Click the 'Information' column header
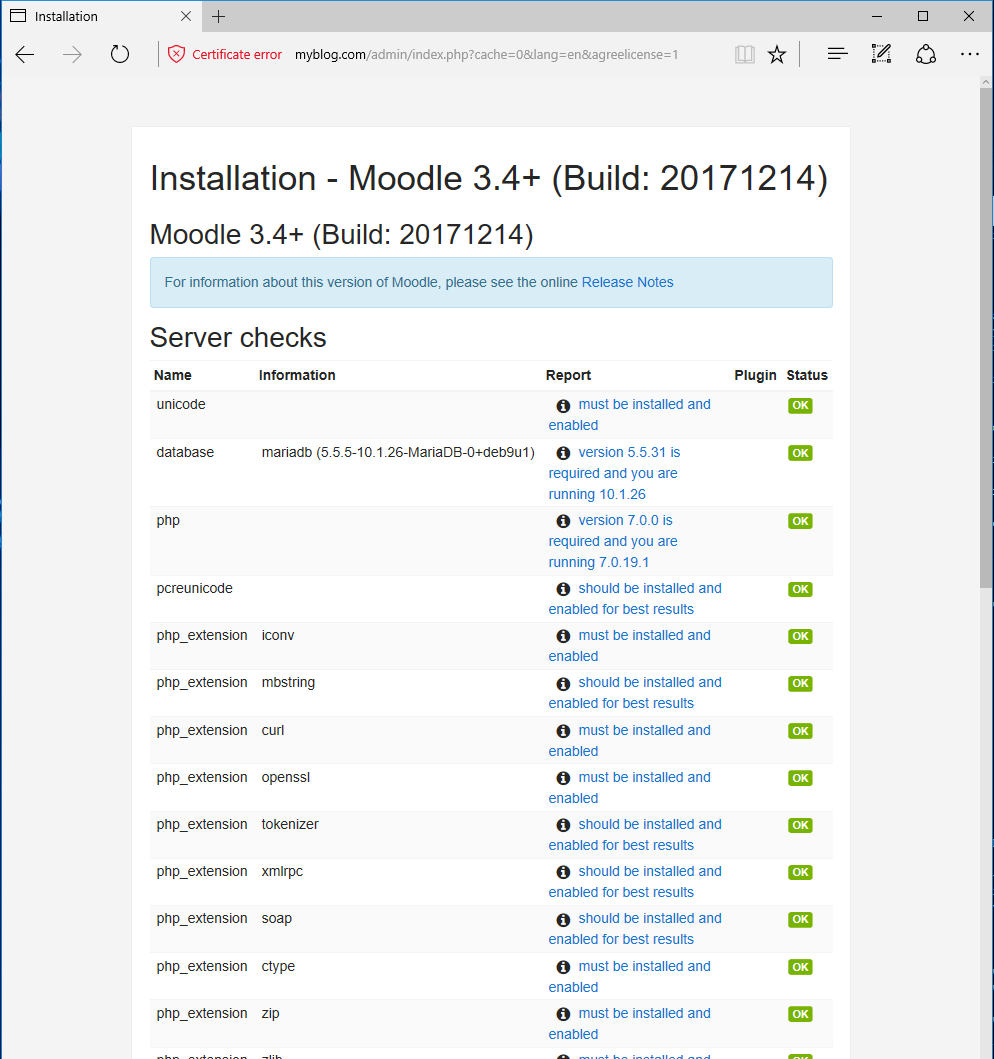This screenshot has height=1059, width=994. 297,376
